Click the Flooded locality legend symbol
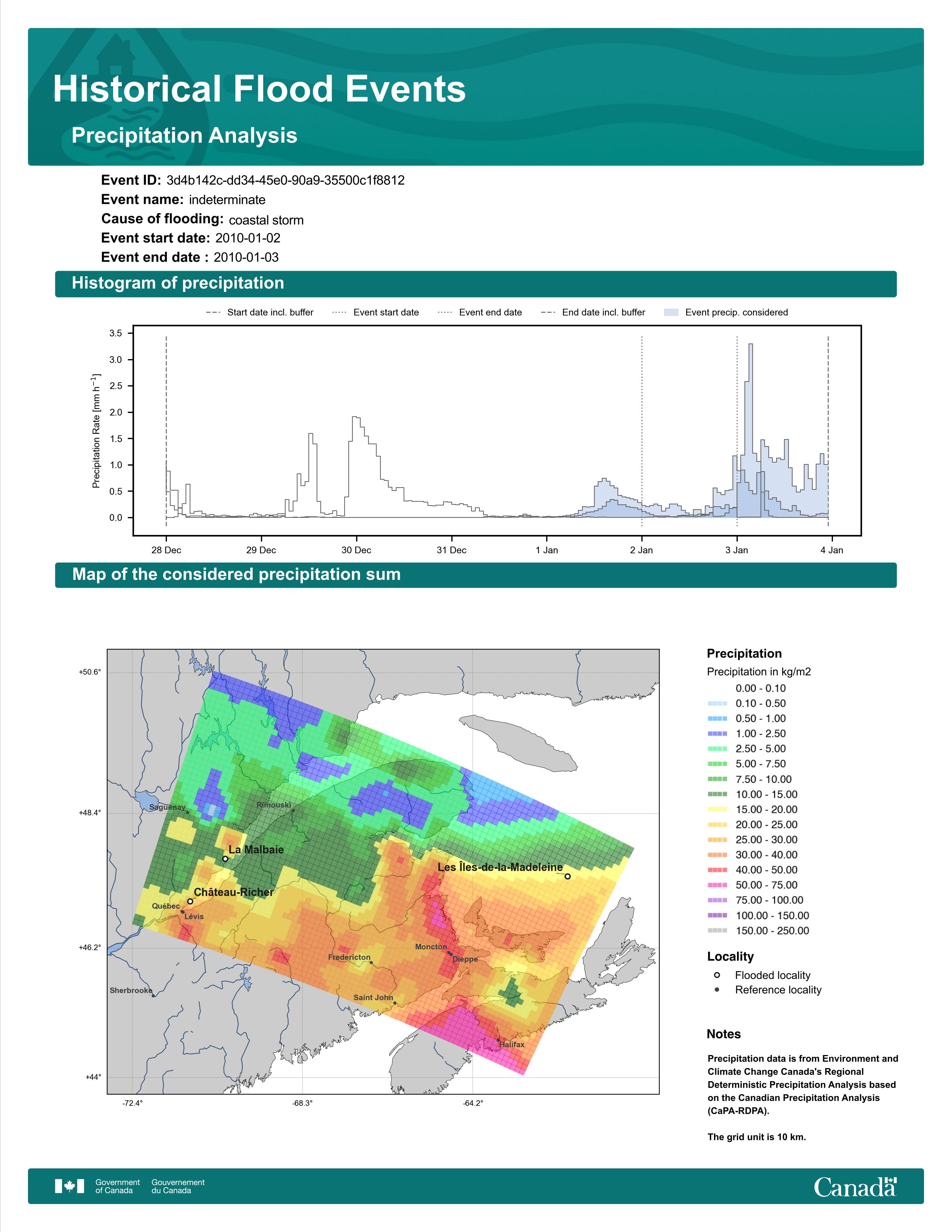The image size is (952, 1232). click(x=717, y=975)
